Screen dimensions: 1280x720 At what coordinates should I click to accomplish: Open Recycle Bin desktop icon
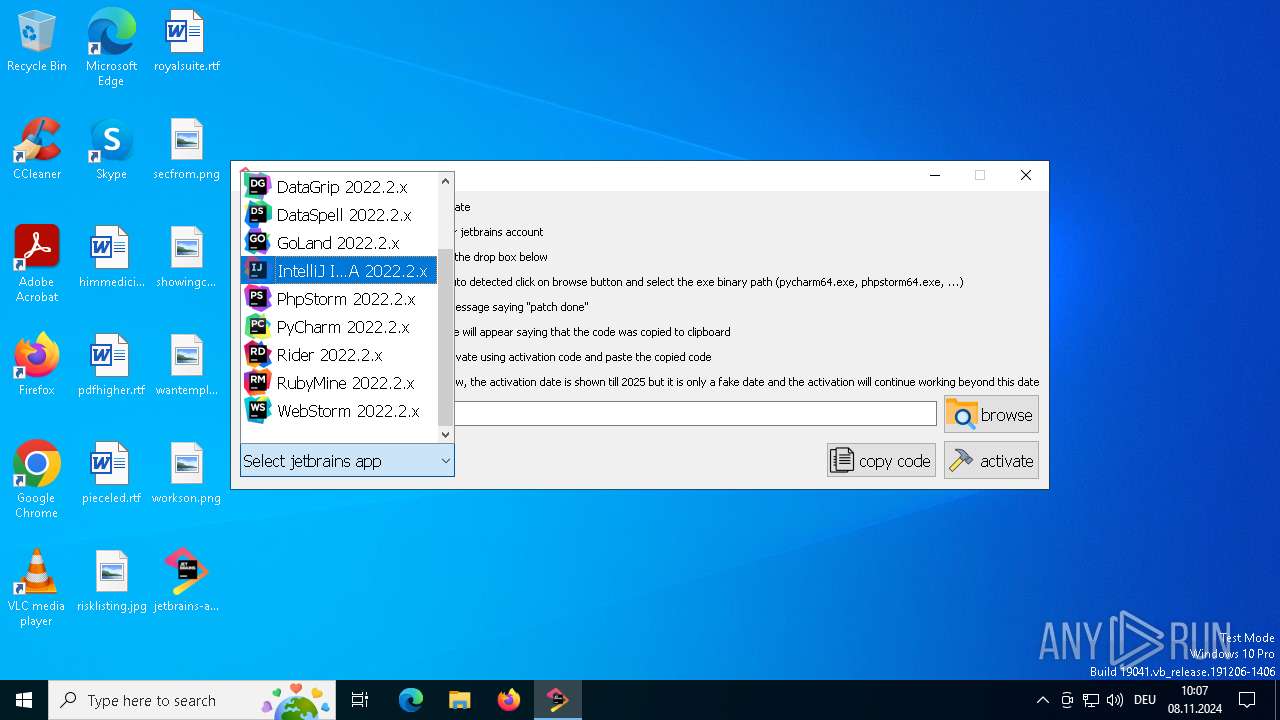click(x=37, y=42)
